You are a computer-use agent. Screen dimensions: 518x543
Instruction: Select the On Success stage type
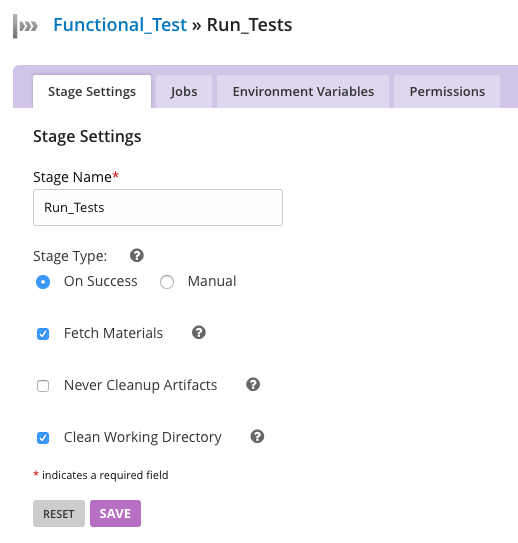(x=43, y=282)
